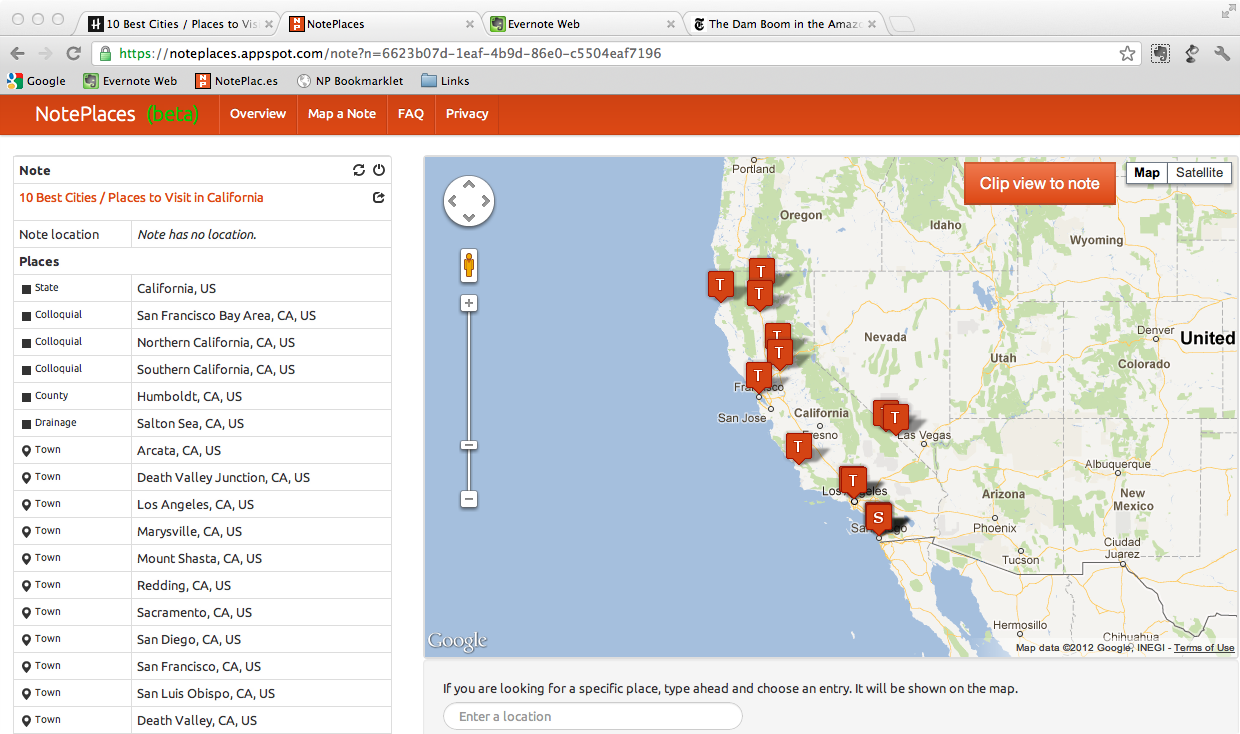Switch map to Map view

tap(1147, 172)
